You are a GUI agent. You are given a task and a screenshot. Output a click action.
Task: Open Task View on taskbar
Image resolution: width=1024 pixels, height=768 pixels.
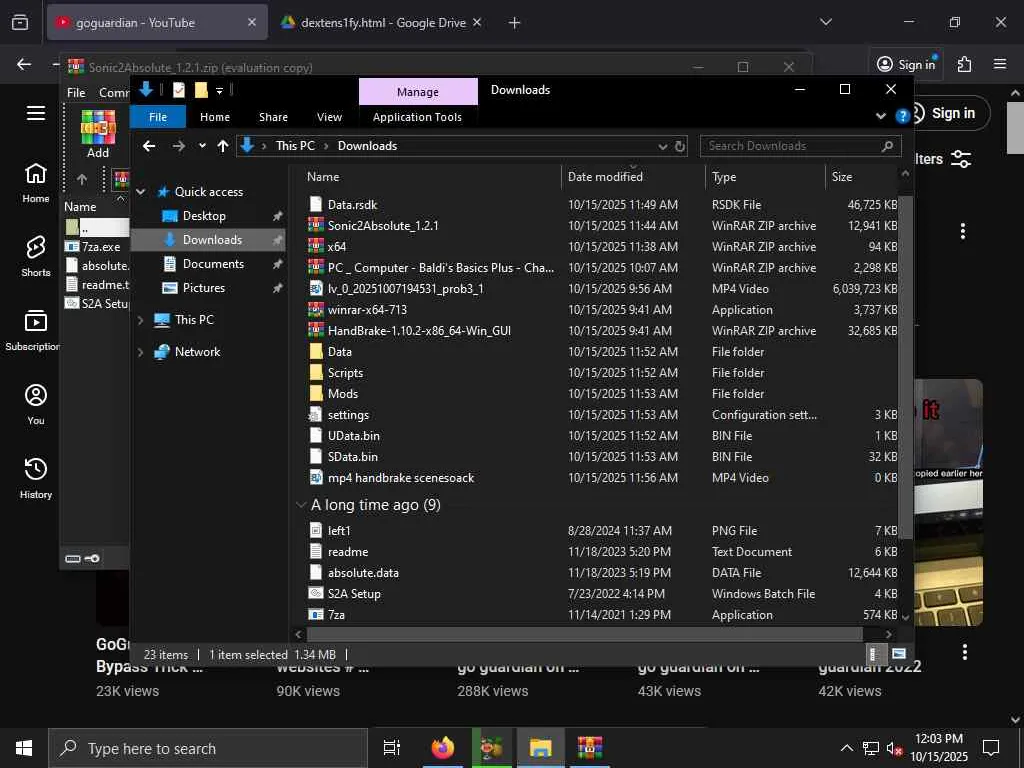pos(391,748)
